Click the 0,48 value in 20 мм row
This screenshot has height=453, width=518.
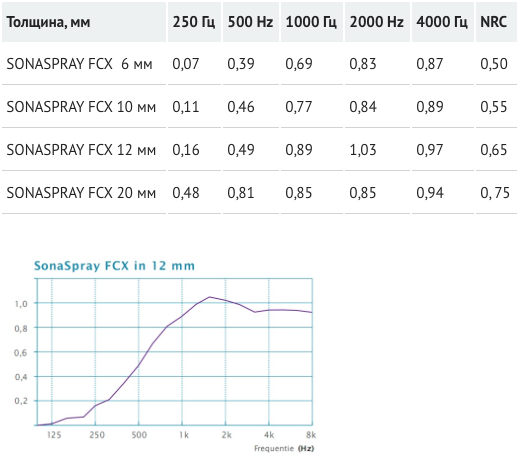click(186, 193)
